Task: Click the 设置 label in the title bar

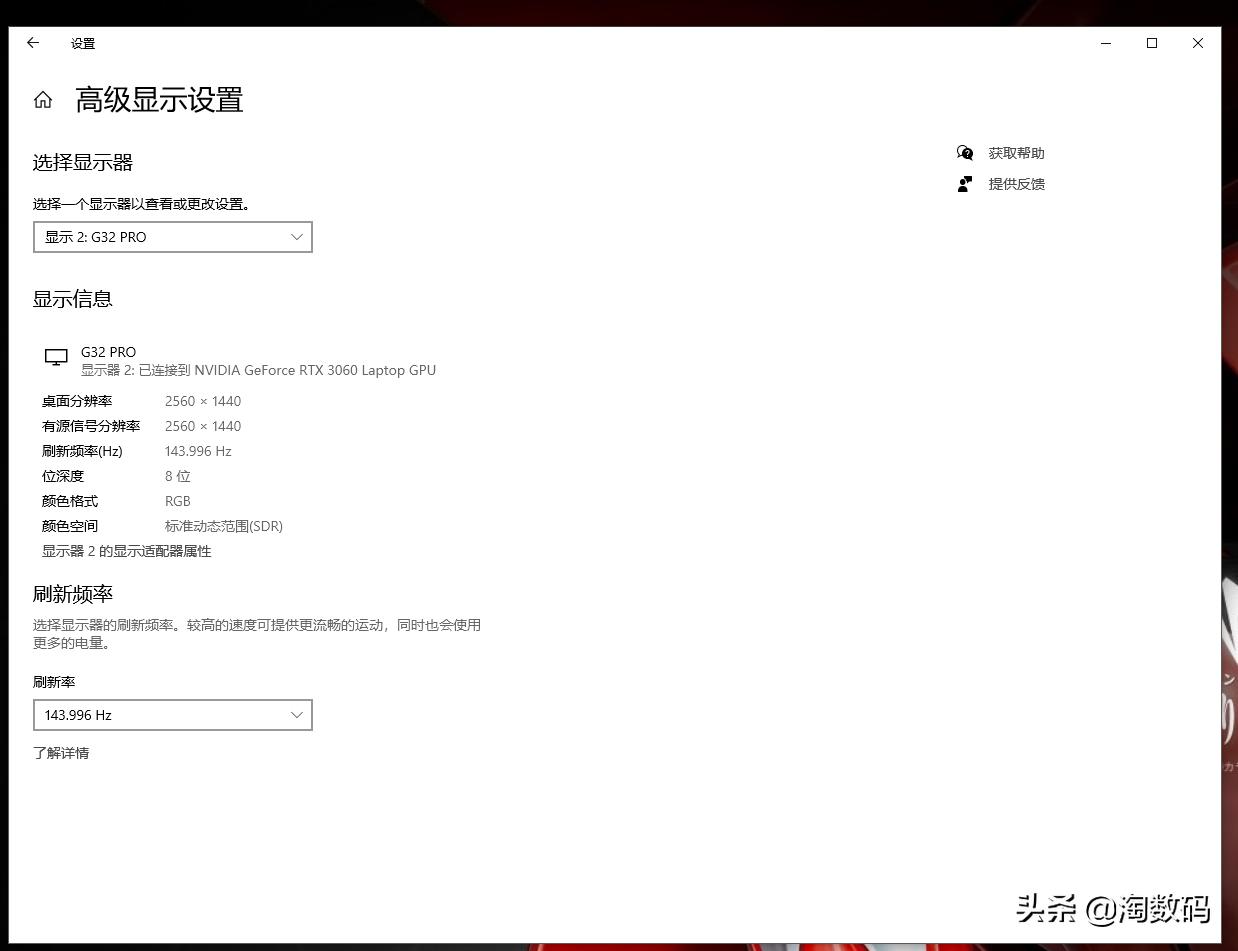Action: point(83,43)
